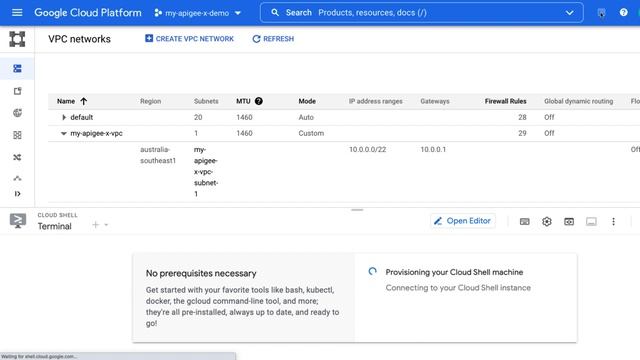Open new terminal tab dropdown arrow
Viewport: 640px width, 360px height.
[x=106, y=225]
